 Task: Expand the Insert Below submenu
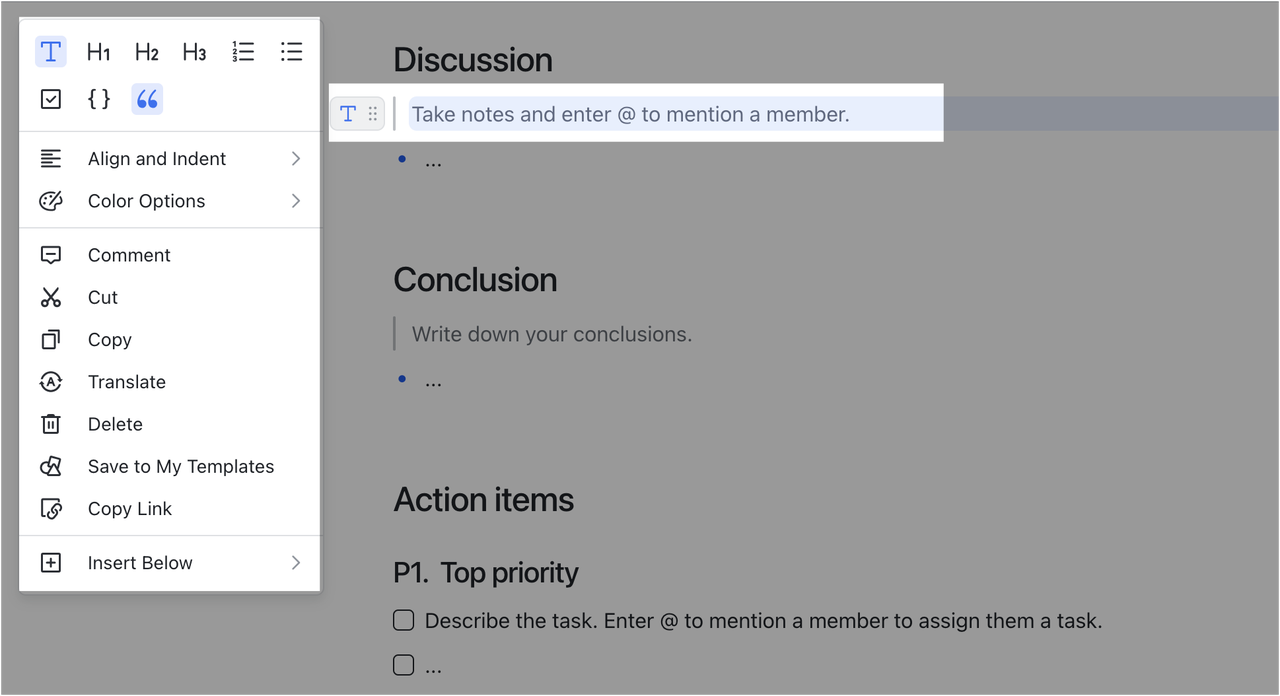pyautogui.click(x=140, y=562)
